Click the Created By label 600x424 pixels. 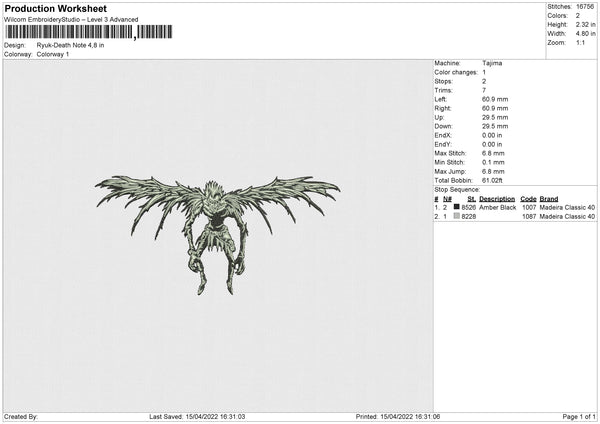(21, 417)
